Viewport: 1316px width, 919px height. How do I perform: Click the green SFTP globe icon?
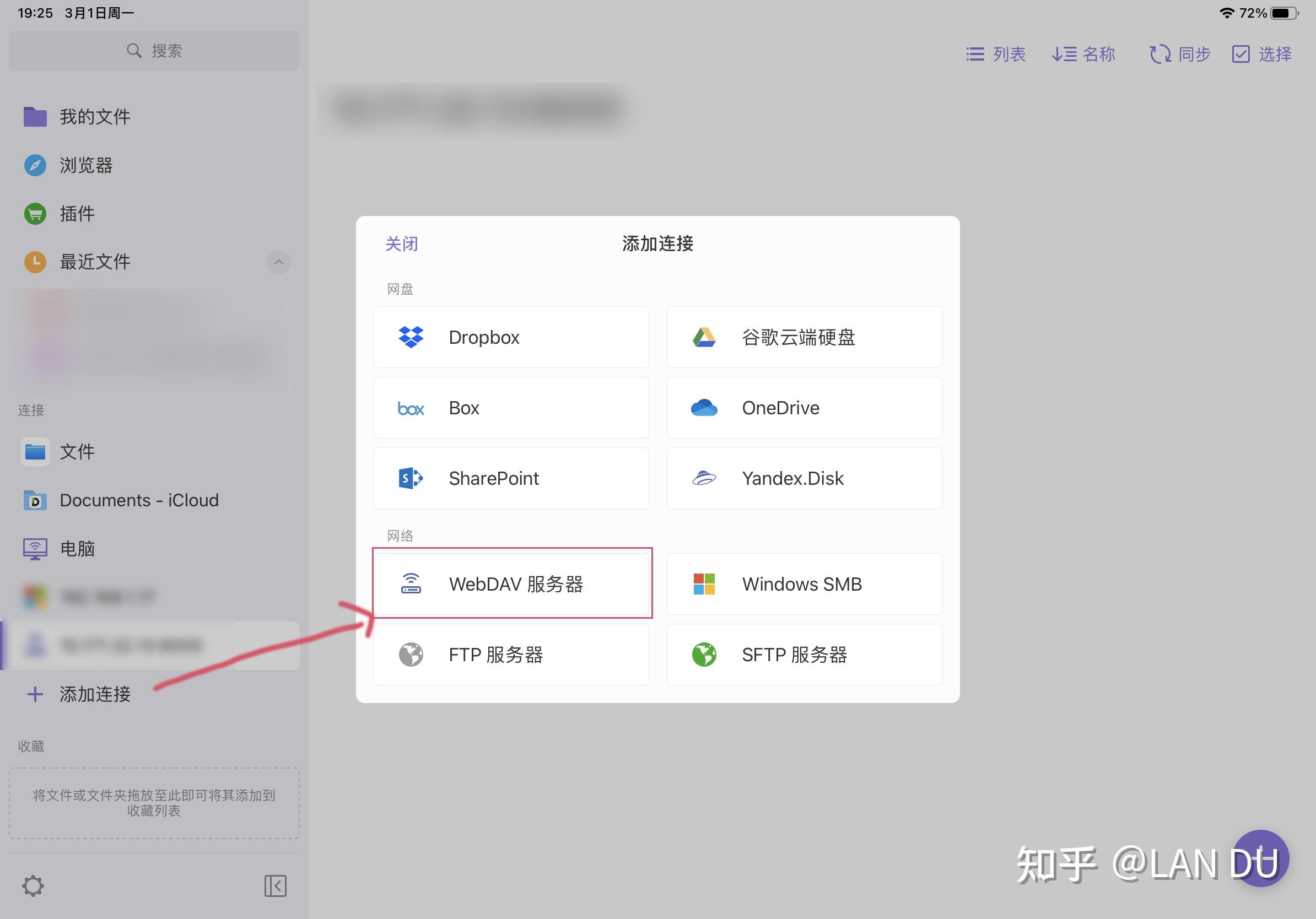tap(704, 655)
